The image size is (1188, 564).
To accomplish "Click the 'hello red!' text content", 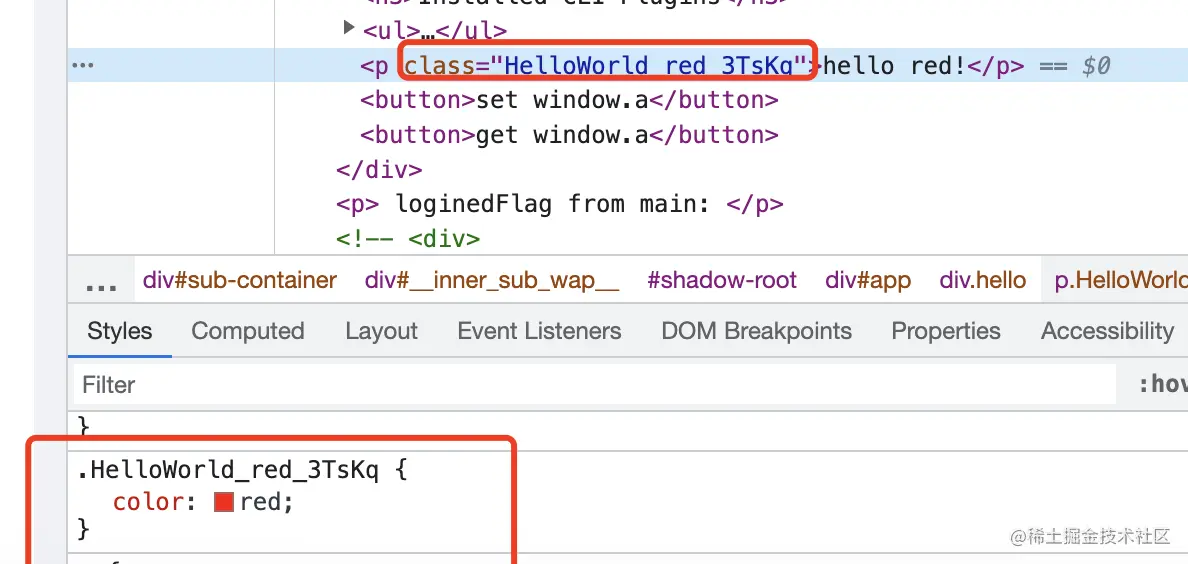I will (x=894, y=65).
